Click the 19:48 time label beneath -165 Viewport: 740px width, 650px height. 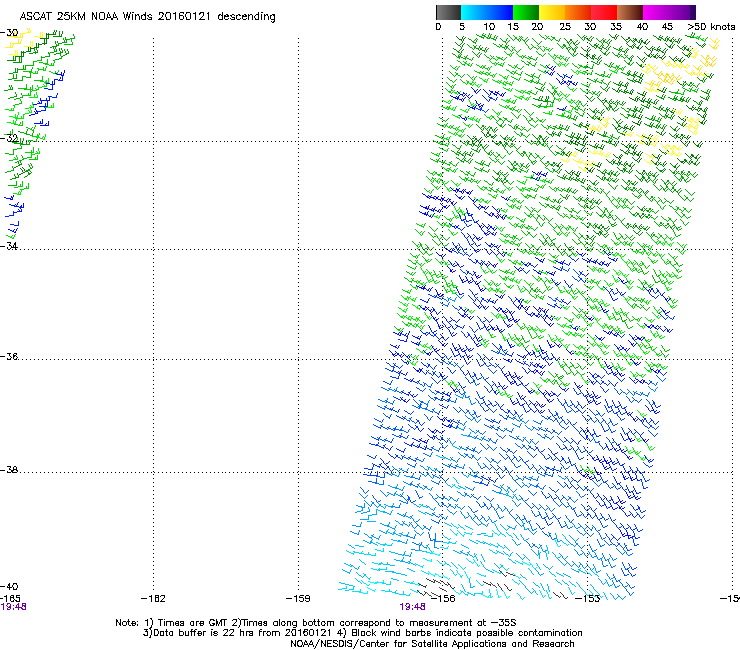pyautogui.click(x=13, y=607)
